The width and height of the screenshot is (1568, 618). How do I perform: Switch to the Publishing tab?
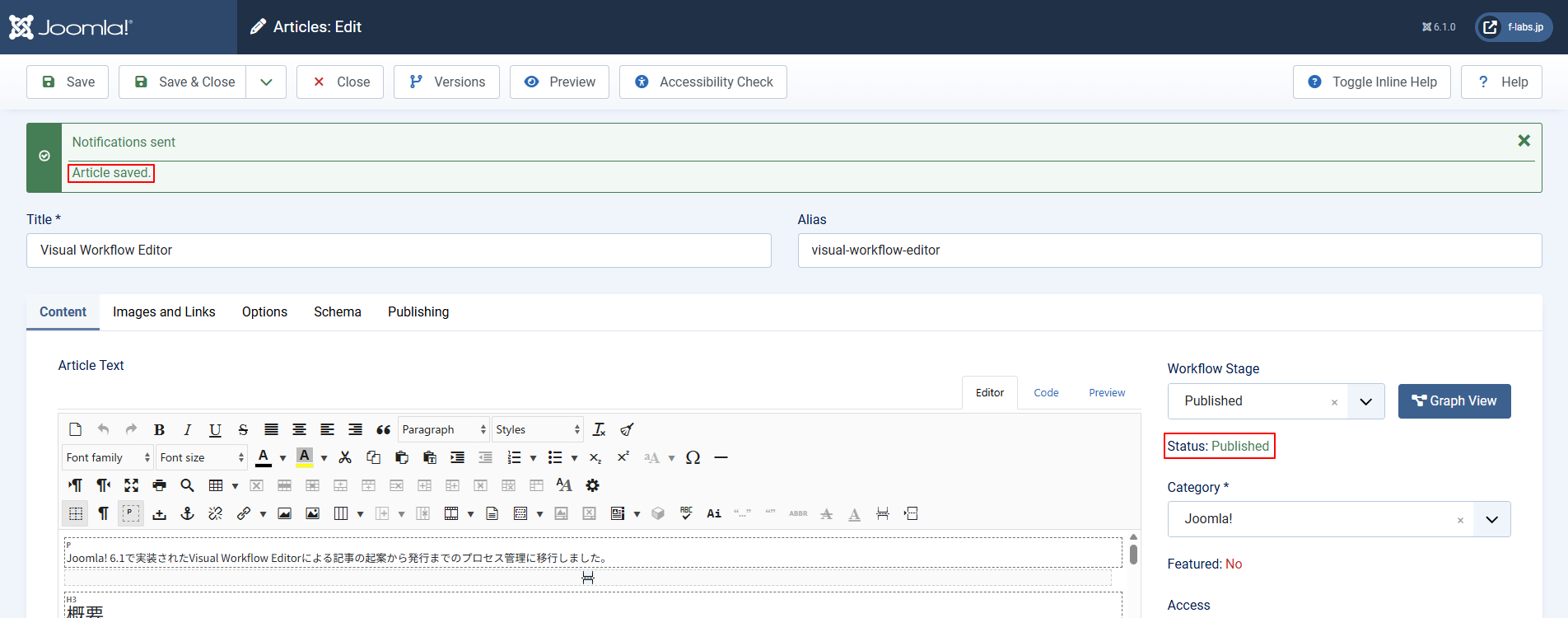(418, 311)
